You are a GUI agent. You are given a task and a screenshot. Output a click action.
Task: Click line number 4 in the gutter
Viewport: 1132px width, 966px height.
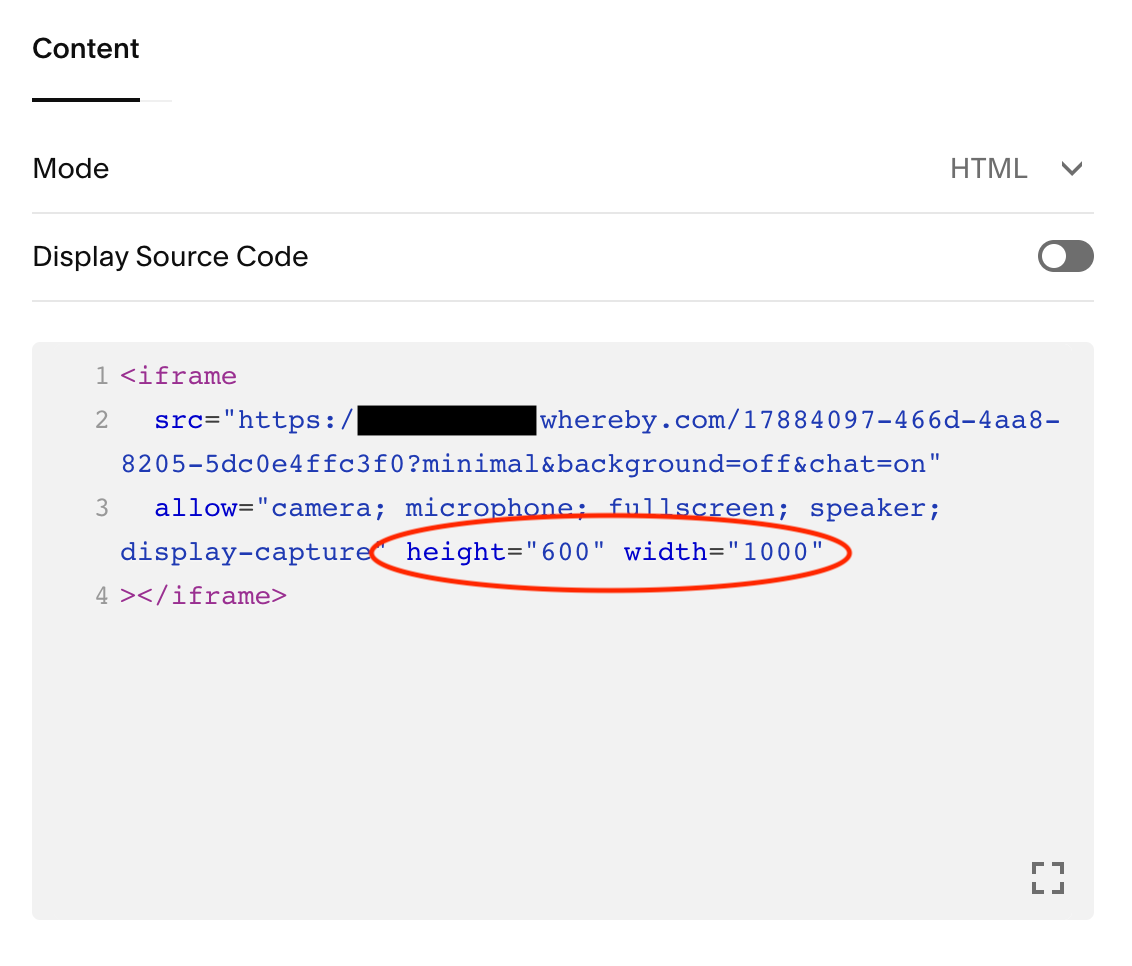pos(101,596)
